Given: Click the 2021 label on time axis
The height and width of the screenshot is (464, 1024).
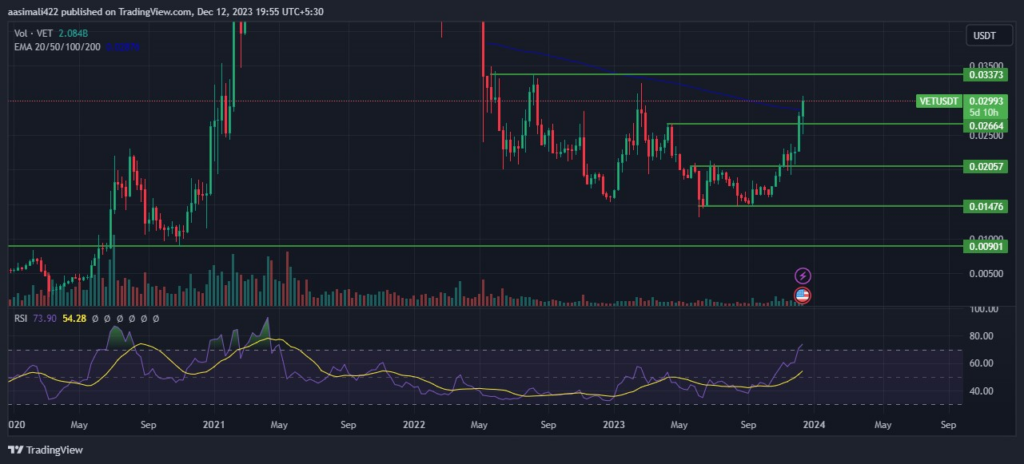Looking at the screenshot, I should [x=214, y=425].
